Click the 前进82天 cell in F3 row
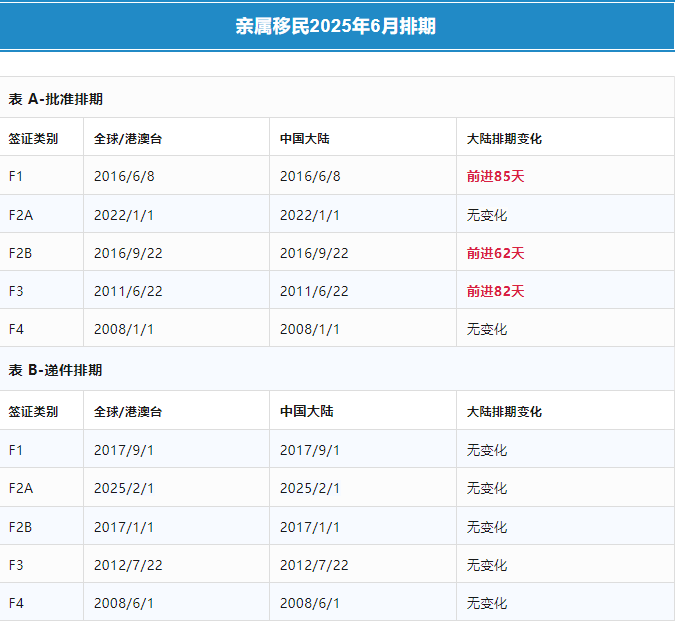This screenshot has width=677, height=621. (495, 291)
